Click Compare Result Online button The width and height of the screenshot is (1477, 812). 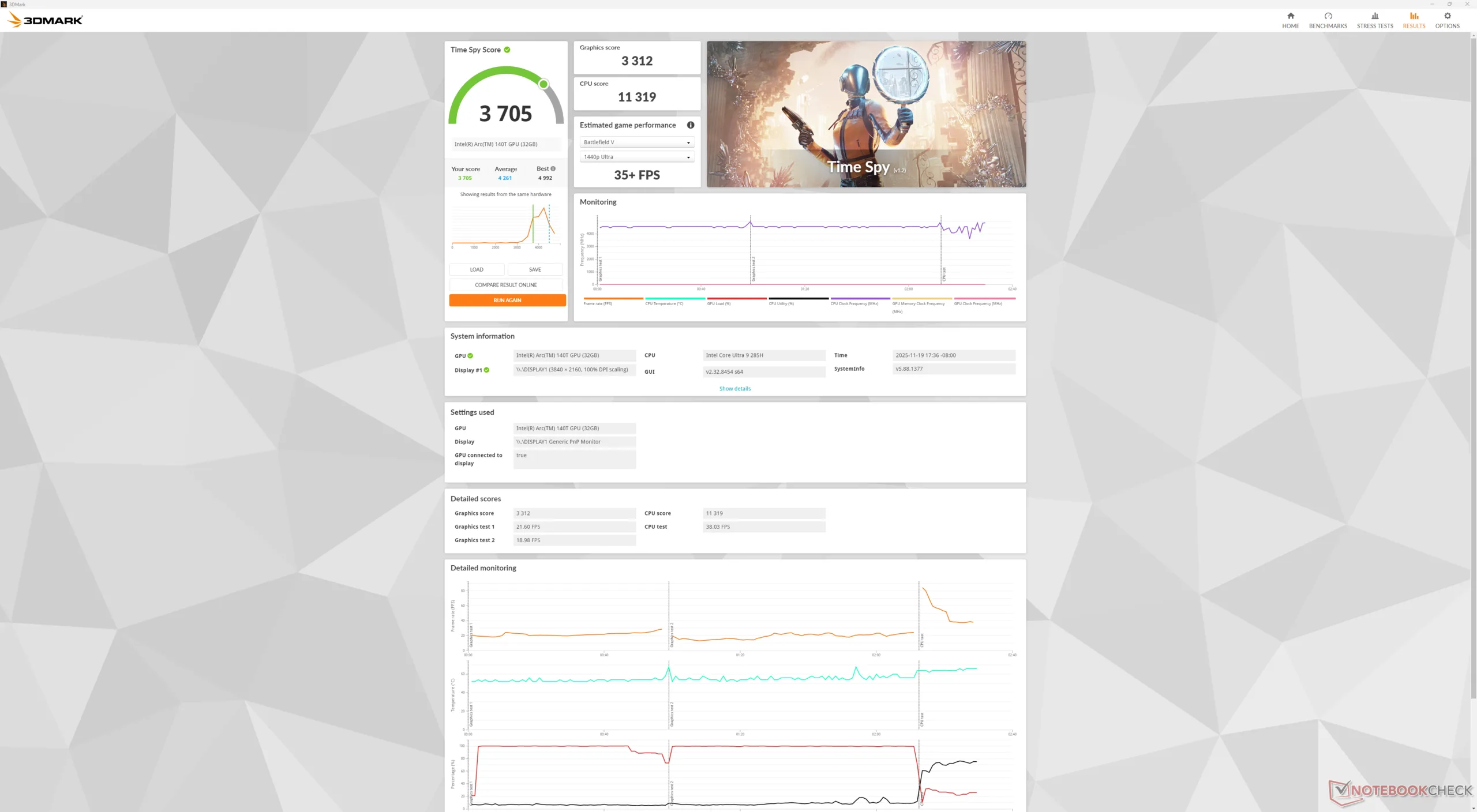(505, 285)
